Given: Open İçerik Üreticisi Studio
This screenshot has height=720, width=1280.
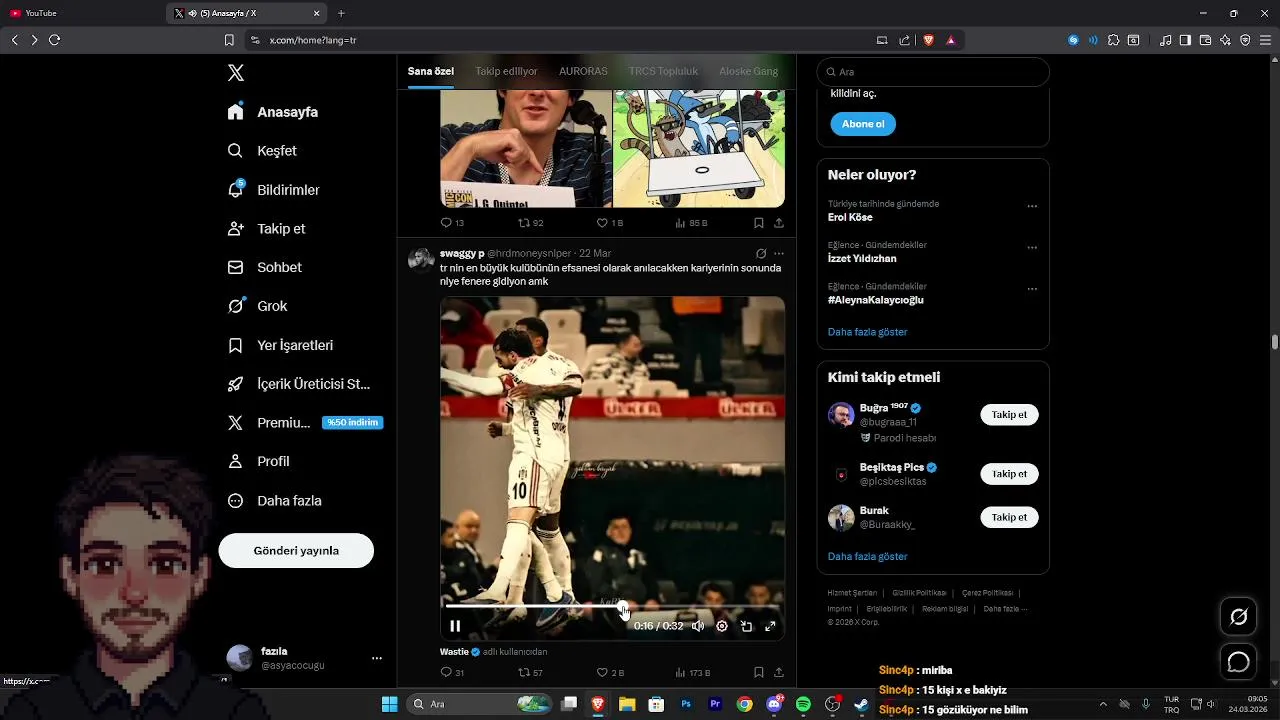Looking at the screenshot, I should pos(299,384).
